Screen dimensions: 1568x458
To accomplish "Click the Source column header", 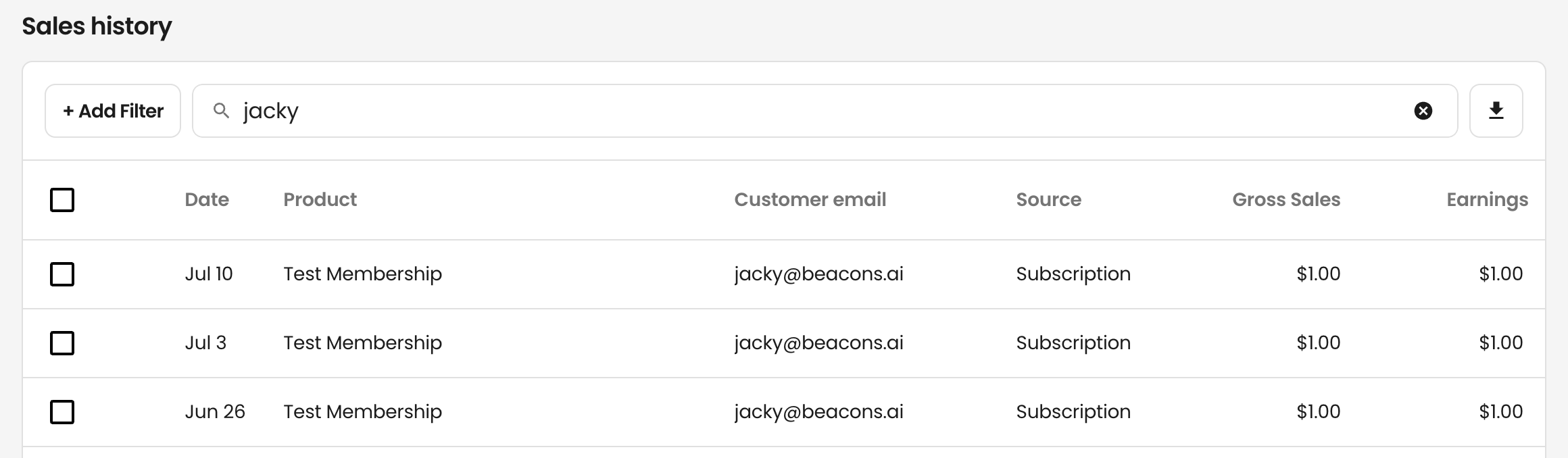I will 1048,199.
